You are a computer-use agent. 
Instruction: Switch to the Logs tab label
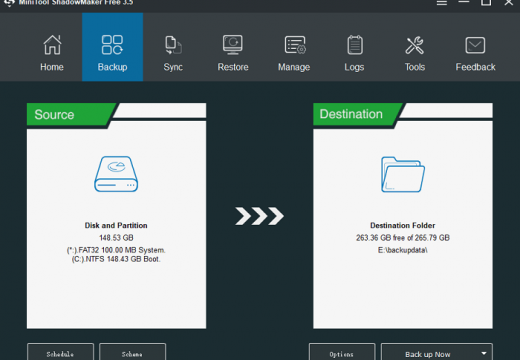tap(354, 67)
